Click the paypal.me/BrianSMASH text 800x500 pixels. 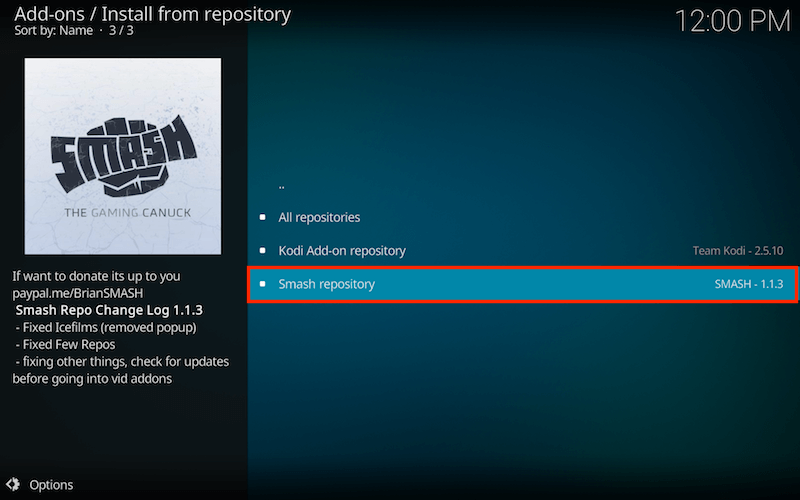click(x=78, y=293)
